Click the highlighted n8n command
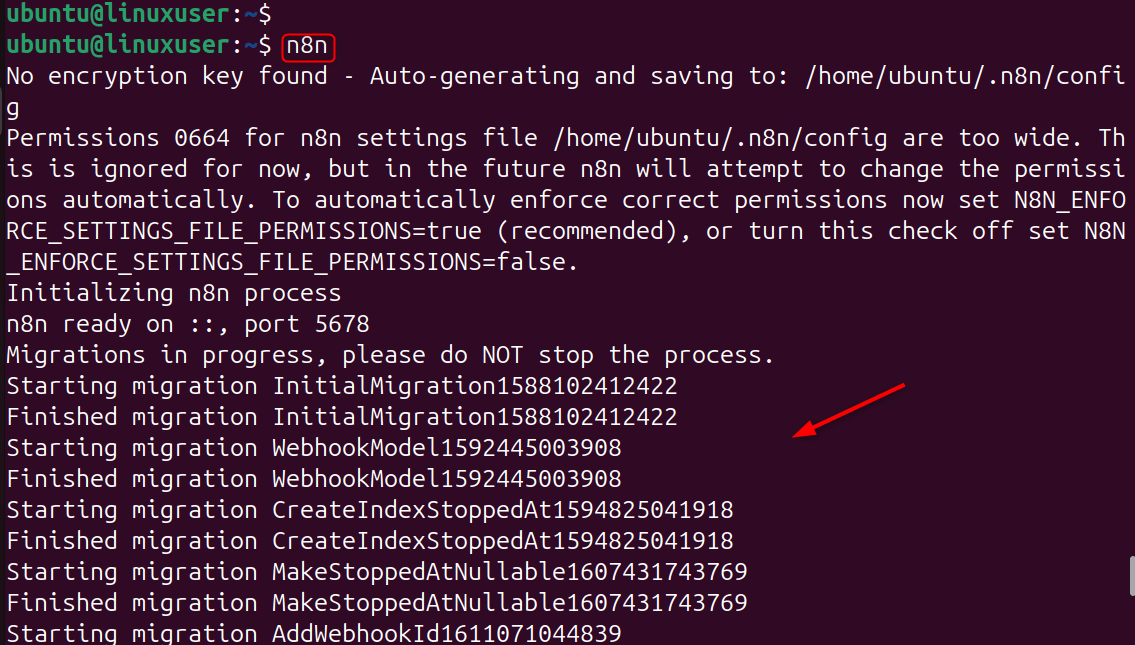The image size is (1135, 645). (308, 46)
